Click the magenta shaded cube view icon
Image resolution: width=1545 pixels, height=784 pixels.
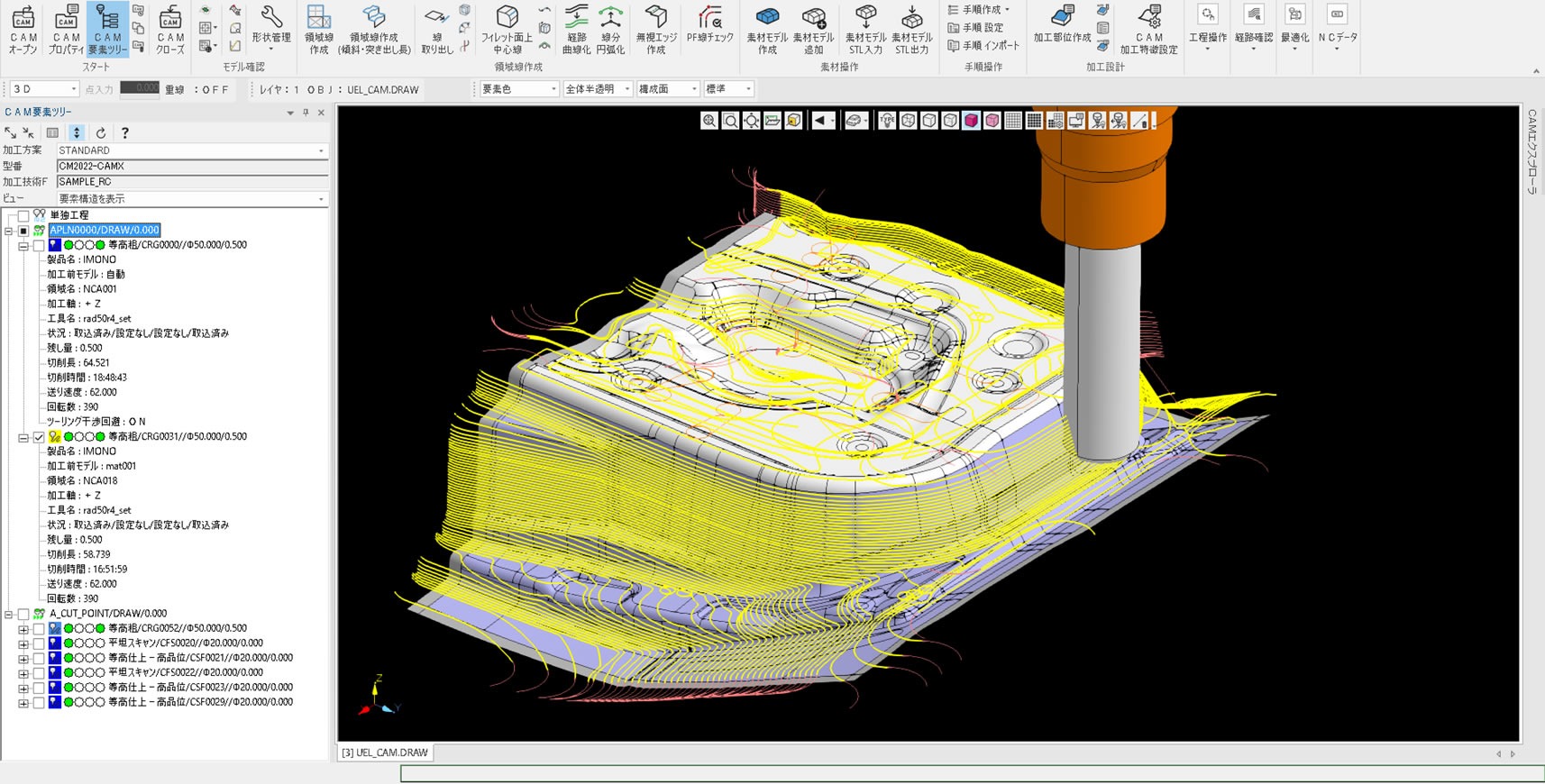click(x=971, y=121)
